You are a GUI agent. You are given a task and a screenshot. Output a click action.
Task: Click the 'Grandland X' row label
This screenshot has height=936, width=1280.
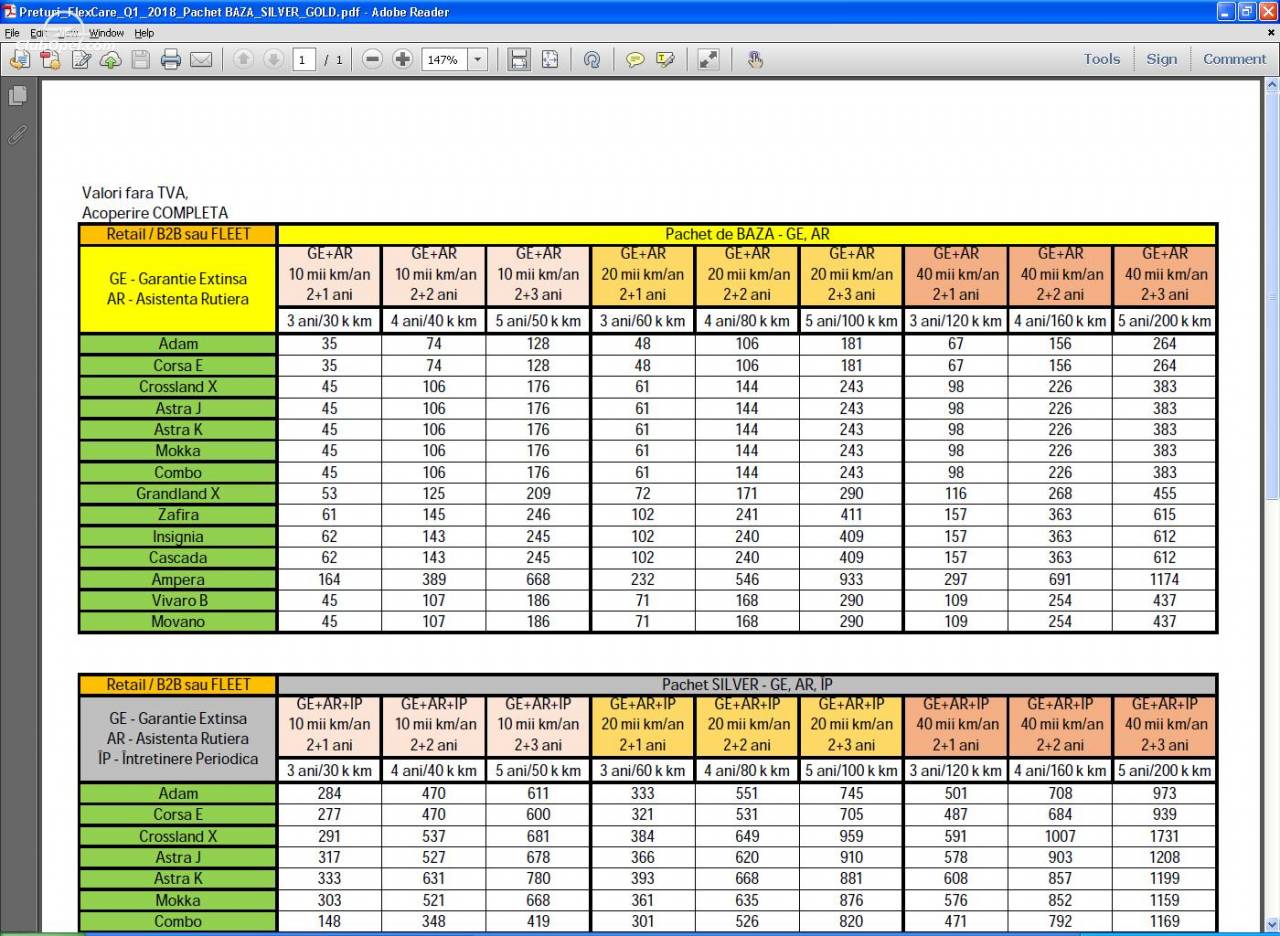[x=178, y=494]
